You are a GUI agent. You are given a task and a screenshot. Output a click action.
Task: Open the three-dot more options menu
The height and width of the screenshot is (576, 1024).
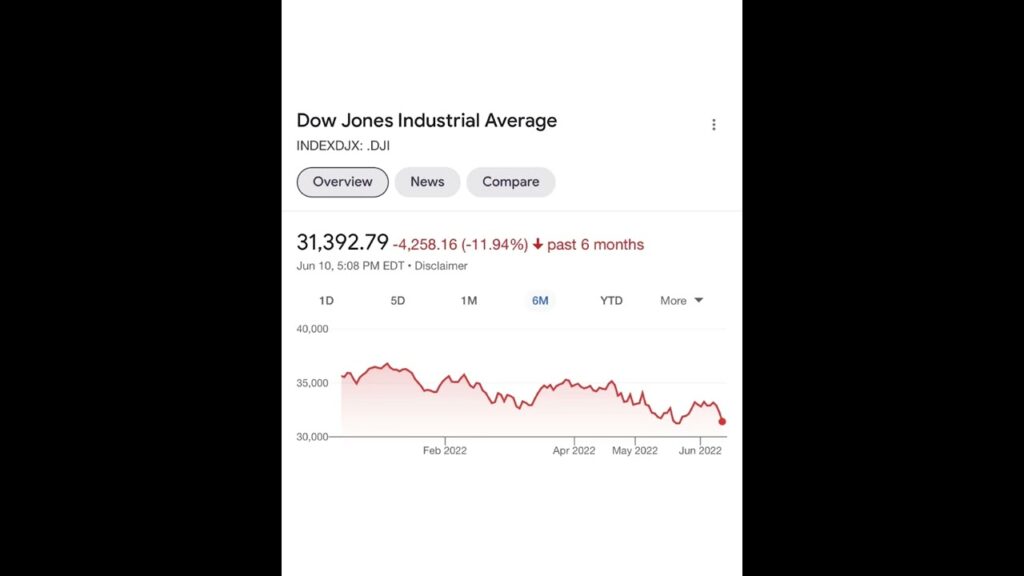click(713, 125)
